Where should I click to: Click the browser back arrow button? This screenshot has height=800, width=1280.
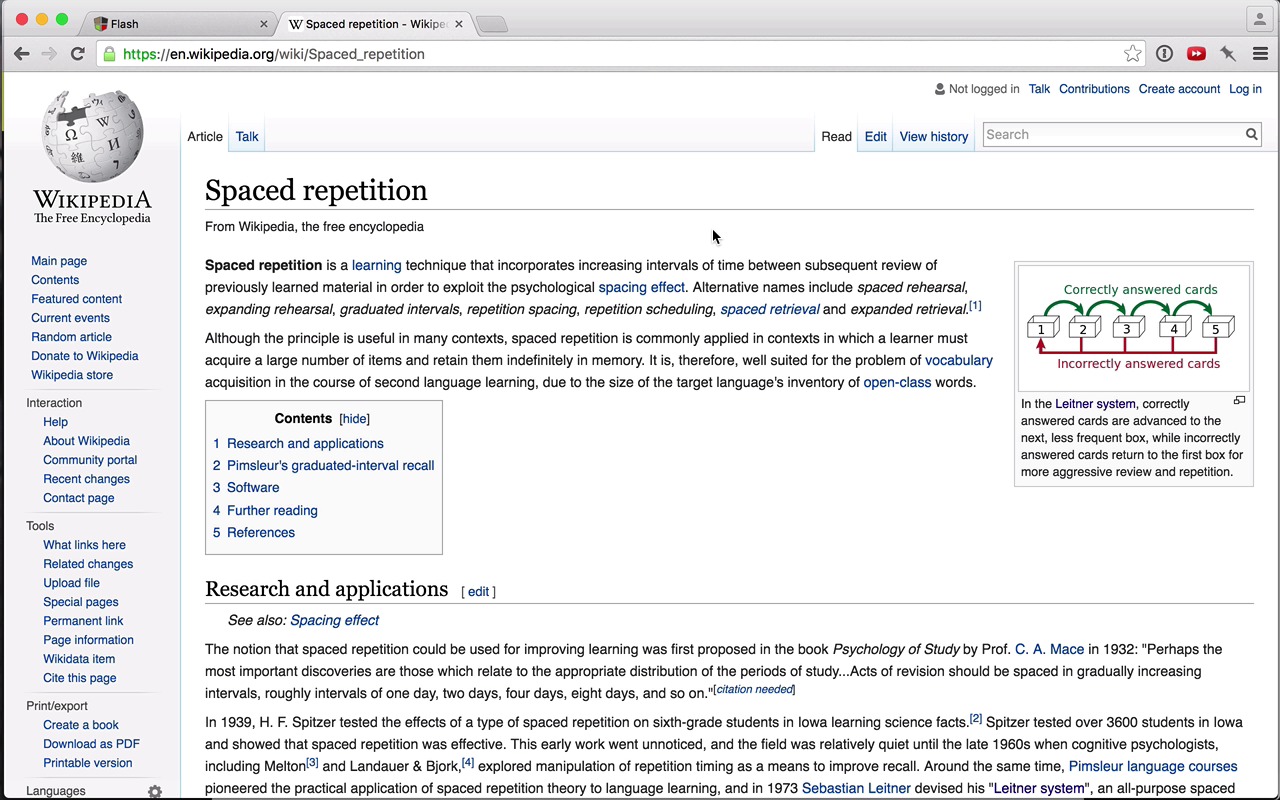point(22,54)
